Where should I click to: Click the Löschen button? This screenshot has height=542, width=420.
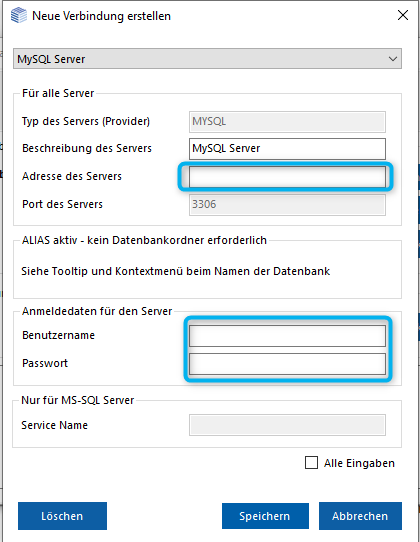(x=62, y=516)
